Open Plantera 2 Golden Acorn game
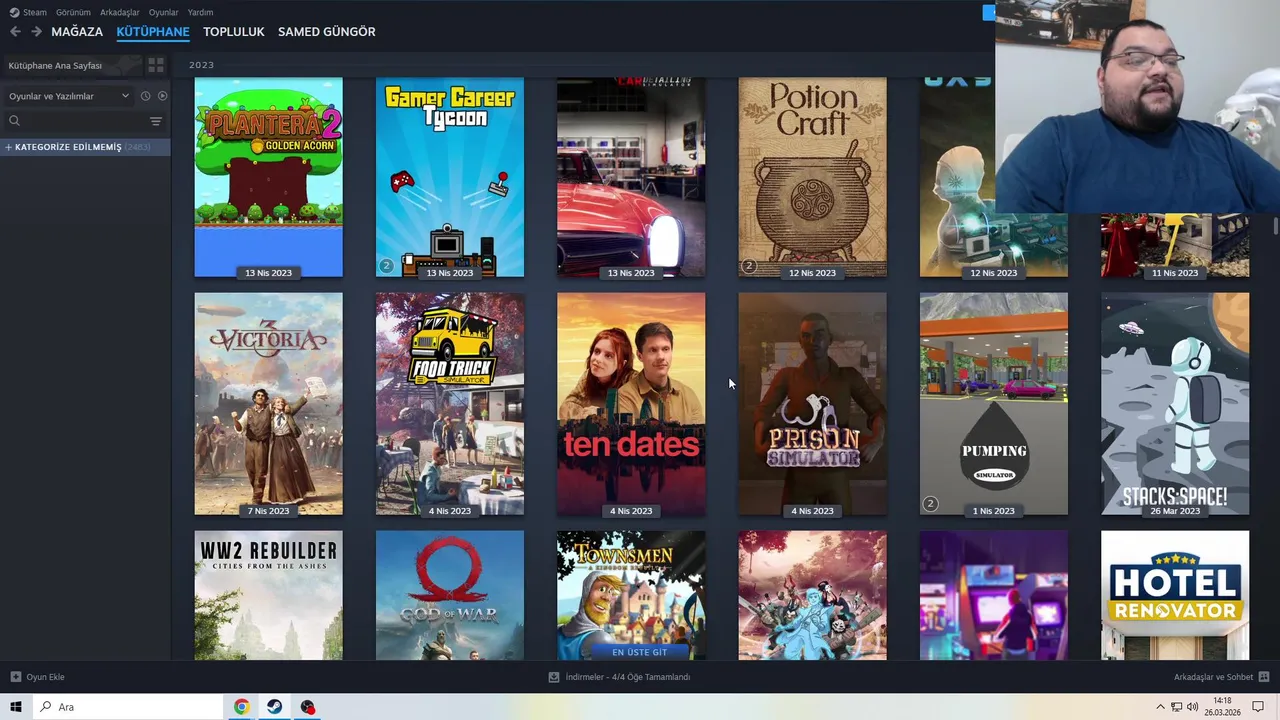Screen dimensions: 1280x720 (x=268, y=177)
